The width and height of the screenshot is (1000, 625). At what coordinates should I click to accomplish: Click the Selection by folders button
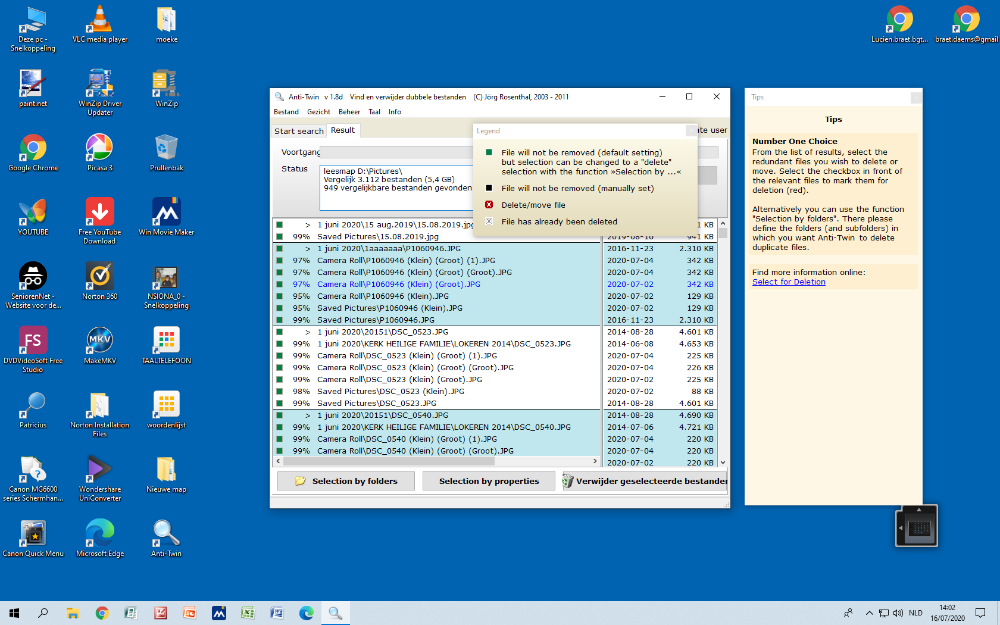click(x=344, y=481)
